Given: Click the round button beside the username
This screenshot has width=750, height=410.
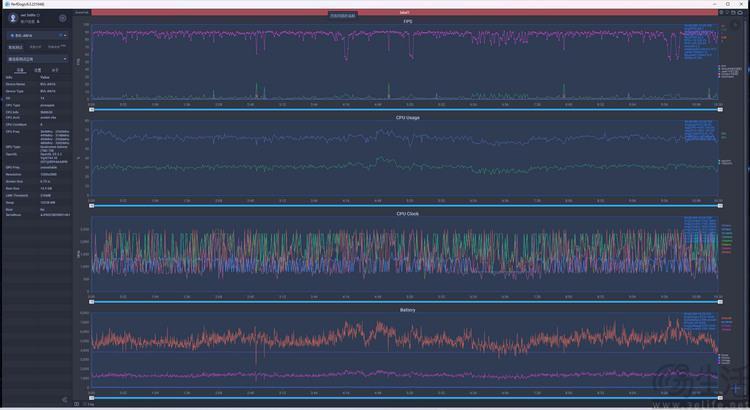Looking at the screenshot, I should (62, 18).
